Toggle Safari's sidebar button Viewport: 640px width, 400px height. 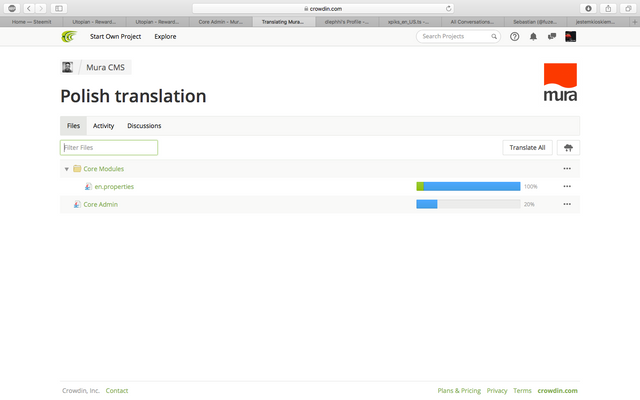pos(59,8)
